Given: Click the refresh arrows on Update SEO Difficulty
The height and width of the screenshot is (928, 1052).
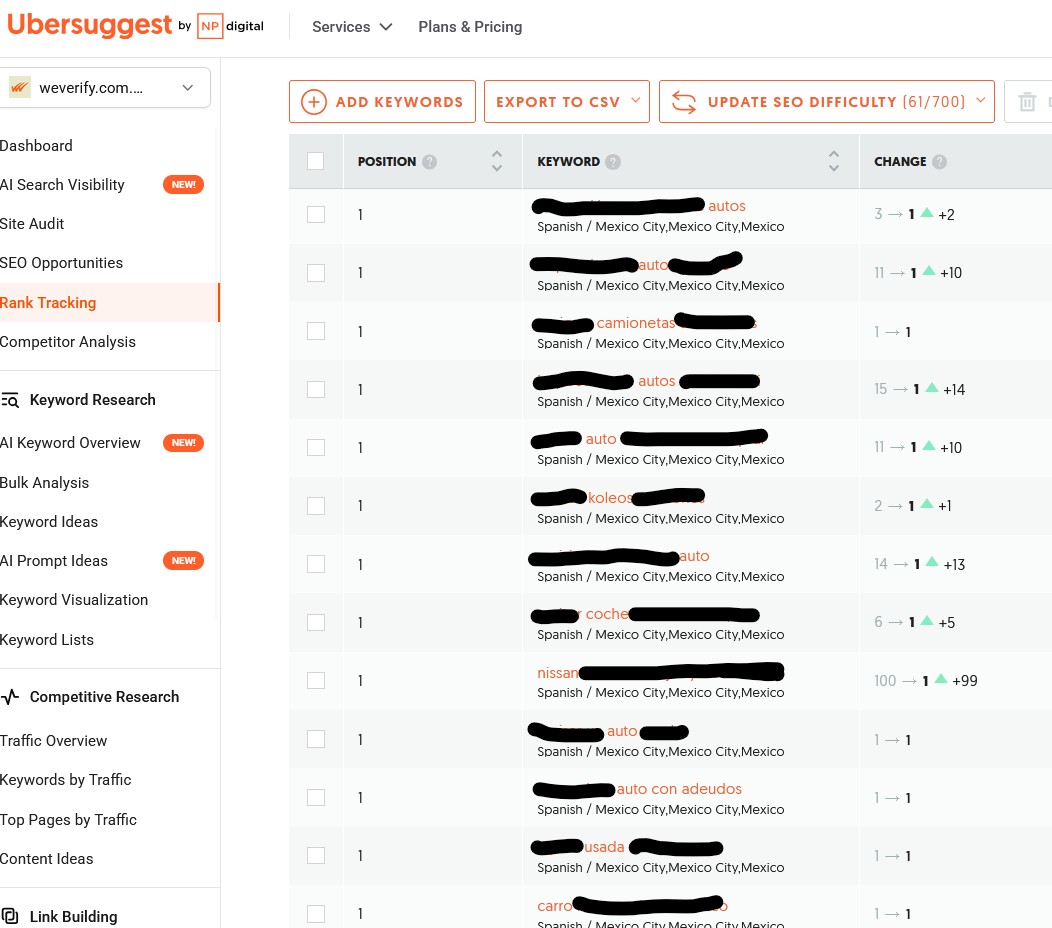Looking at the screenshot, I should pyautogui.click(x=682, y=101).
